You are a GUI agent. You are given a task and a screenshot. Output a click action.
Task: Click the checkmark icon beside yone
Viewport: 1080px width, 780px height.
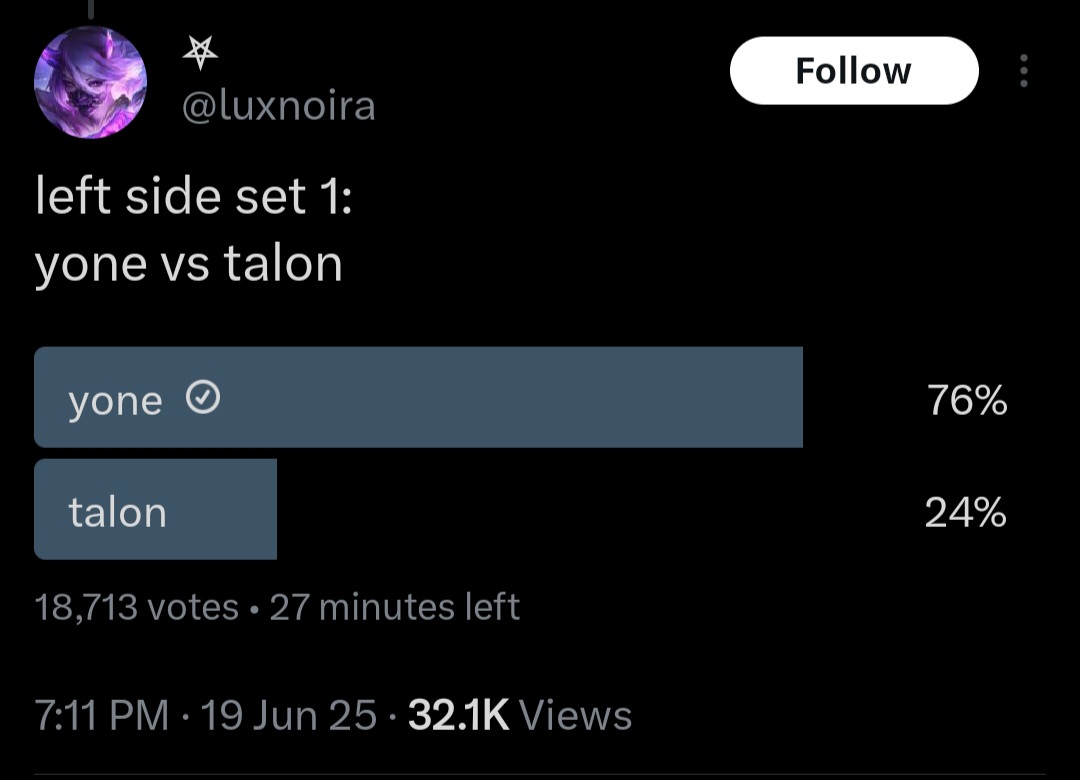pos(203,398)
